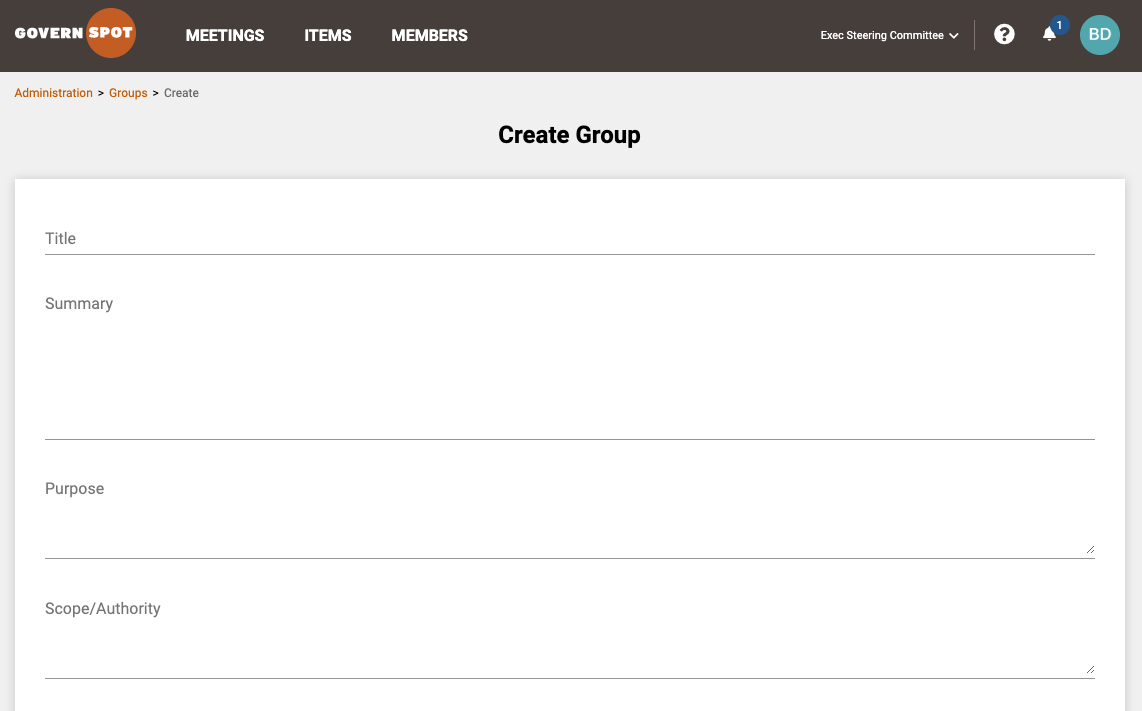The height and width of the screenshot is (711, 1142).
Task: Click the Purpose field resize handle
Action: 1090,549
